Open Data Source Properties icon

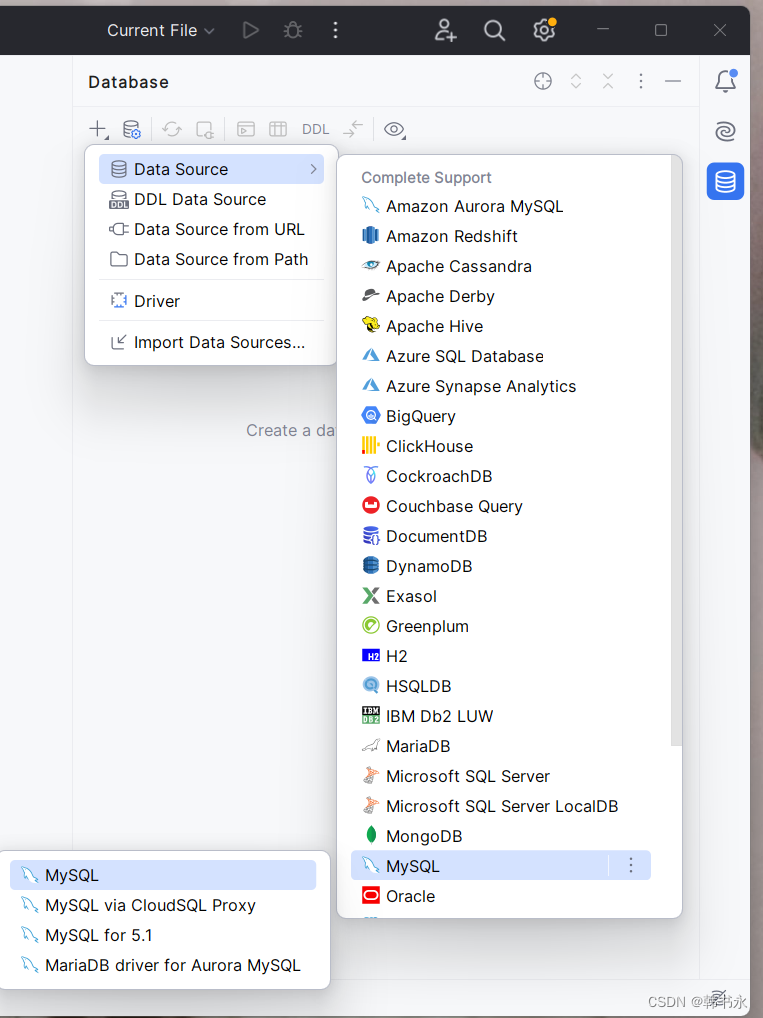(x=132, y=129)
